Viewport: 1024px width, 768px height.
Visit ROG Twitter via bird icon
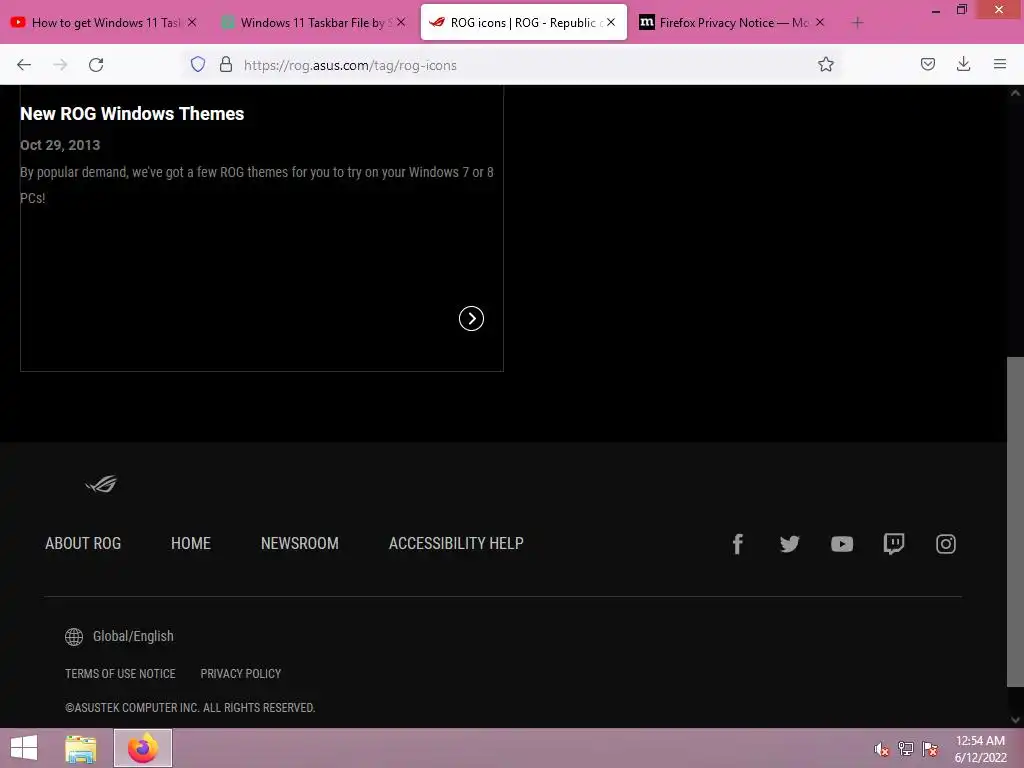click(790, 544)
